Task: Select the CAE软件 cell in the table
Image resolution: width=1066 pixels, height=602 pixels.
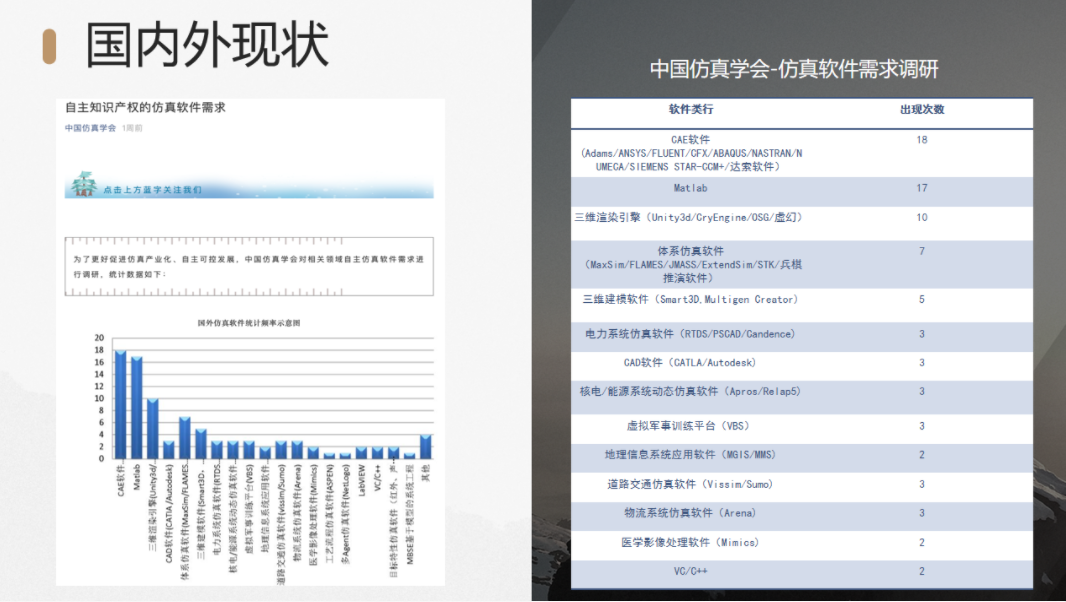Action: (x=691, y=153)
